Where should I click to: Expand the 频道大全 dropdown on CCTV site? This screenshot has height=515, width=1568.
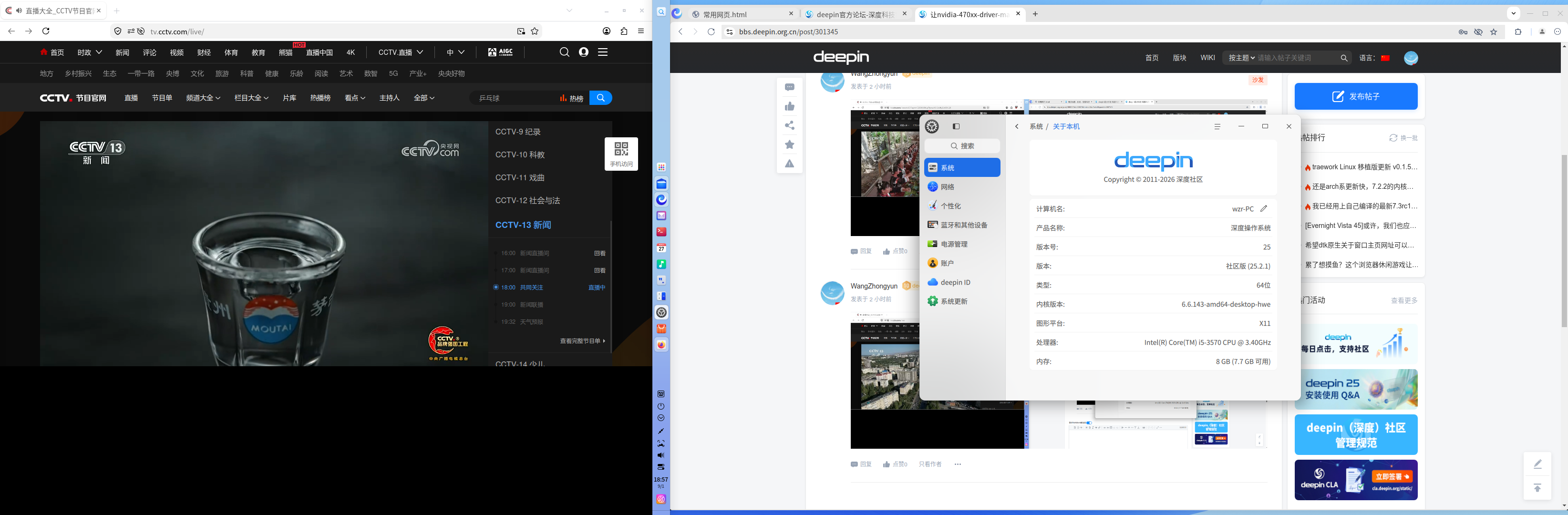tap(203, 98)
